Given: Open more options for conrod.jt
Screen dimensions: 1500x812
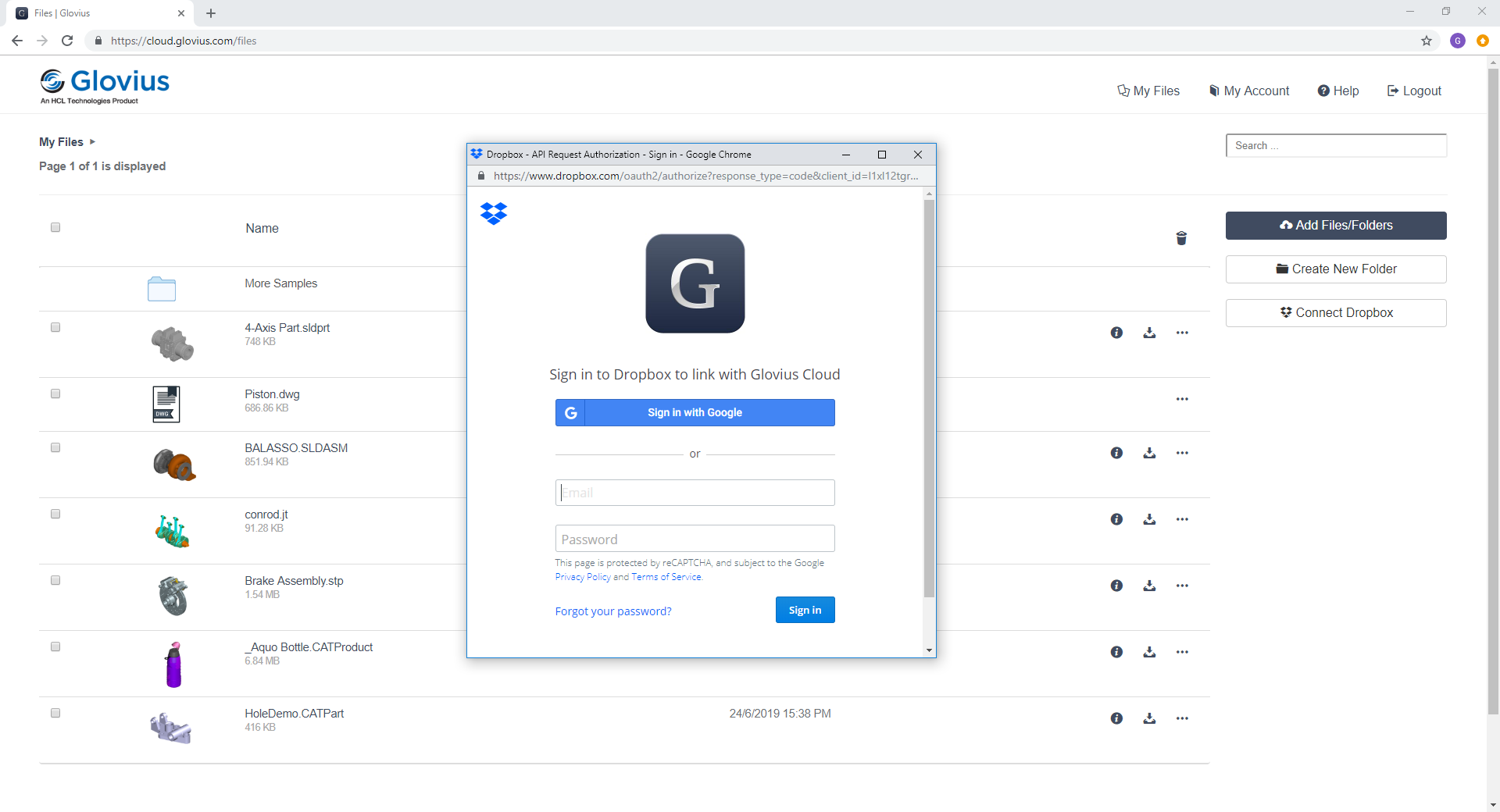Looking at the screenshot, I should 1182,519.
